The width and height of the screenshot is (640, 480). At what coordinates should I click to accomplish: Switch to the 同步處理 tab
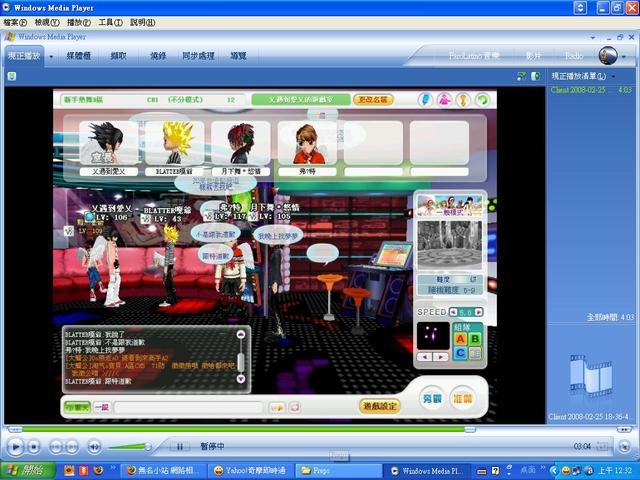pos(198,56)
